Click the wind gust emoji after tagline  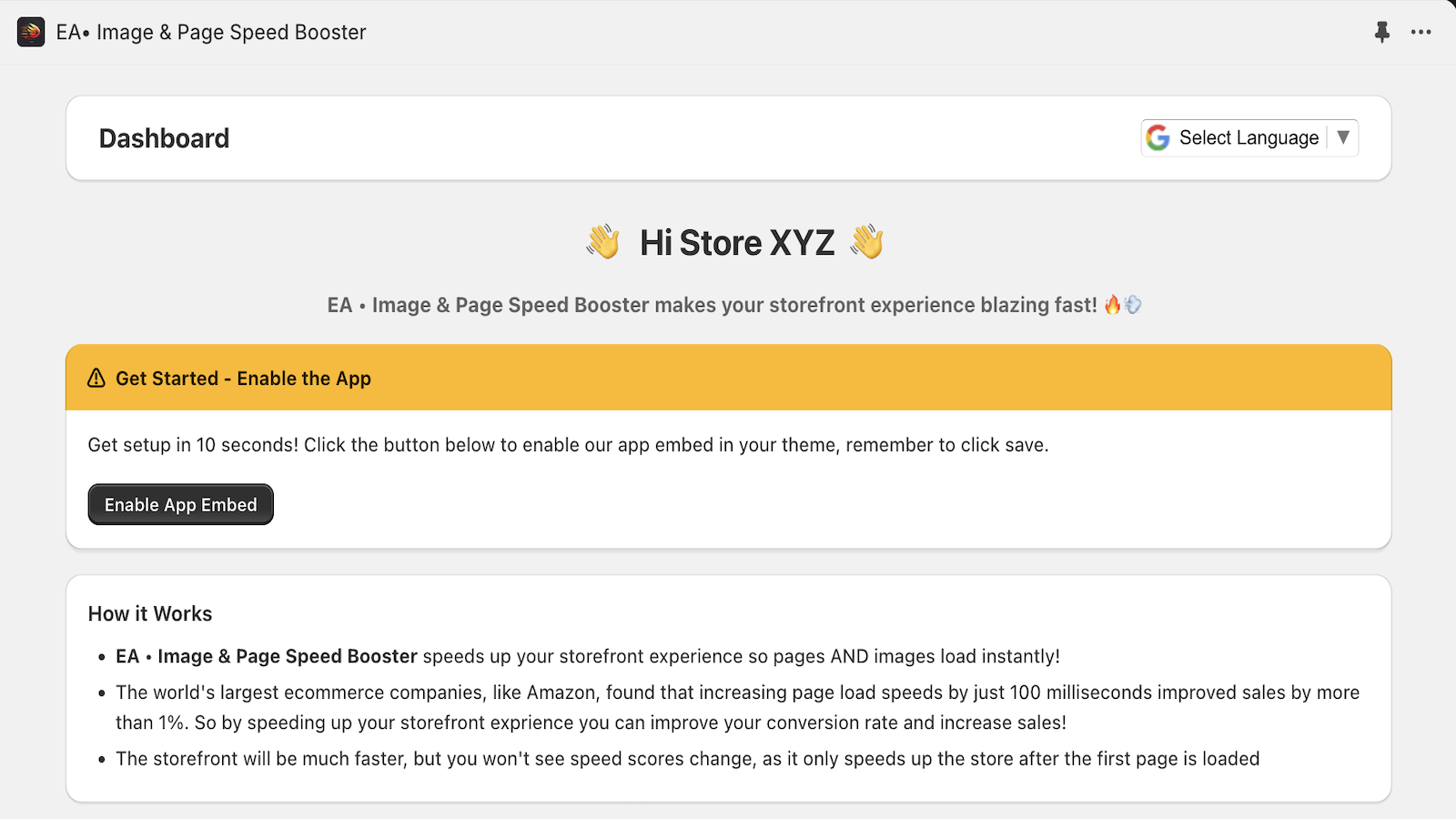pyautogui.click(x=1133, y=306)
